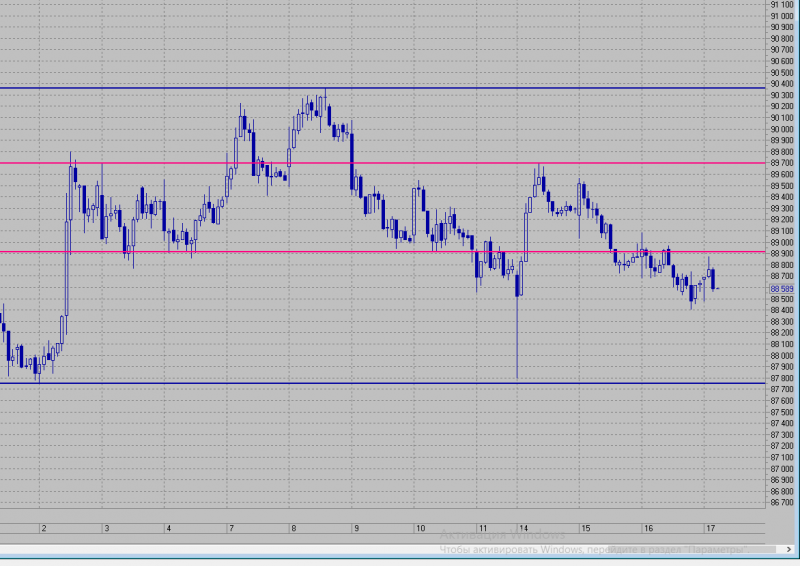Click the large dark bearish candle at date 9
The height and width of the screenshot is (566, 800).
point(352,161)
